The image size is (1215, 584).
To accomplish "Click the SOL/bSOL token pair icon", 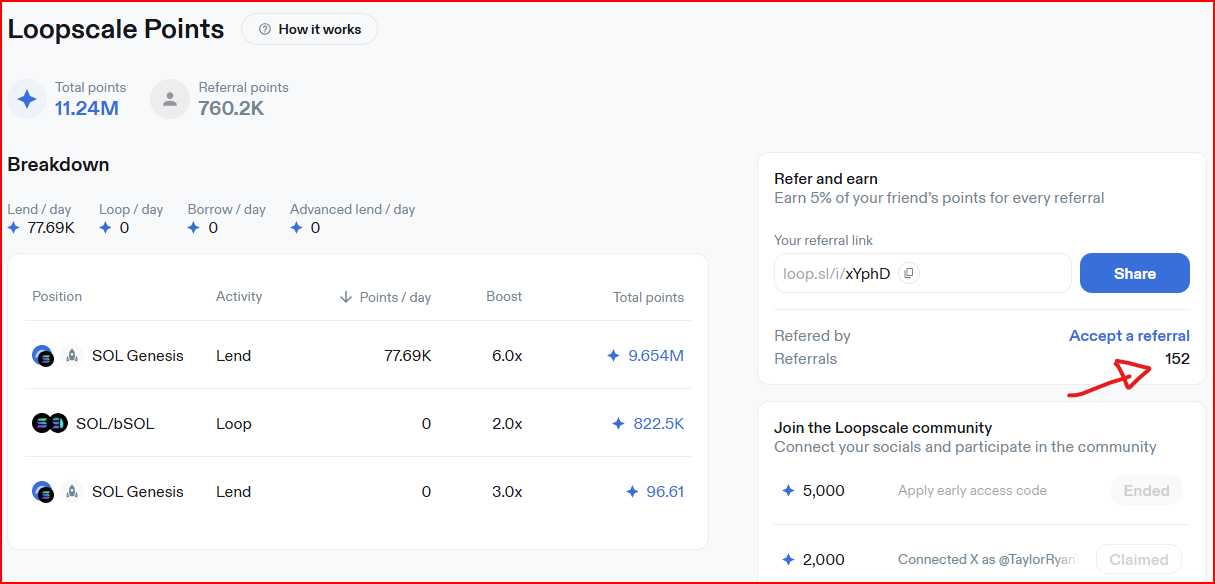I will 49,423.
